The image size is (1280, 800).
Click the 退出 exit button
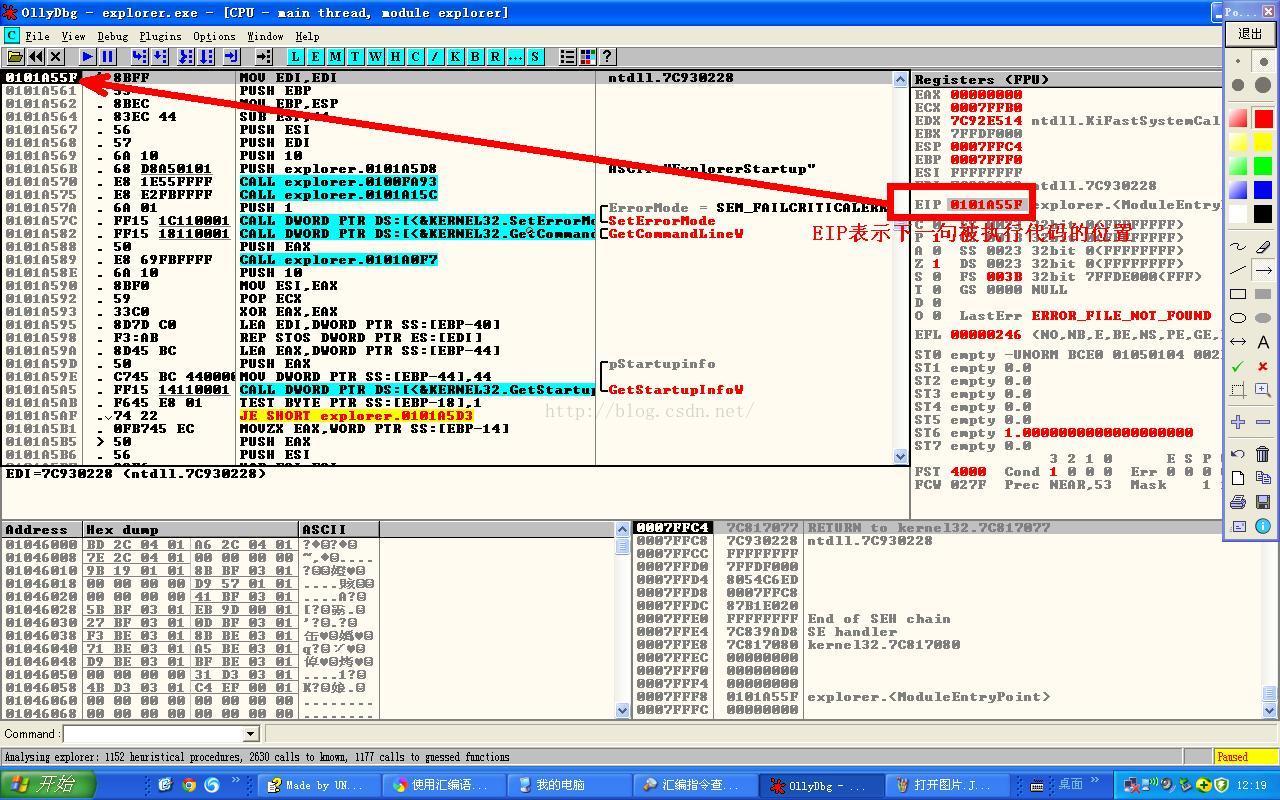coord(1250,34)
